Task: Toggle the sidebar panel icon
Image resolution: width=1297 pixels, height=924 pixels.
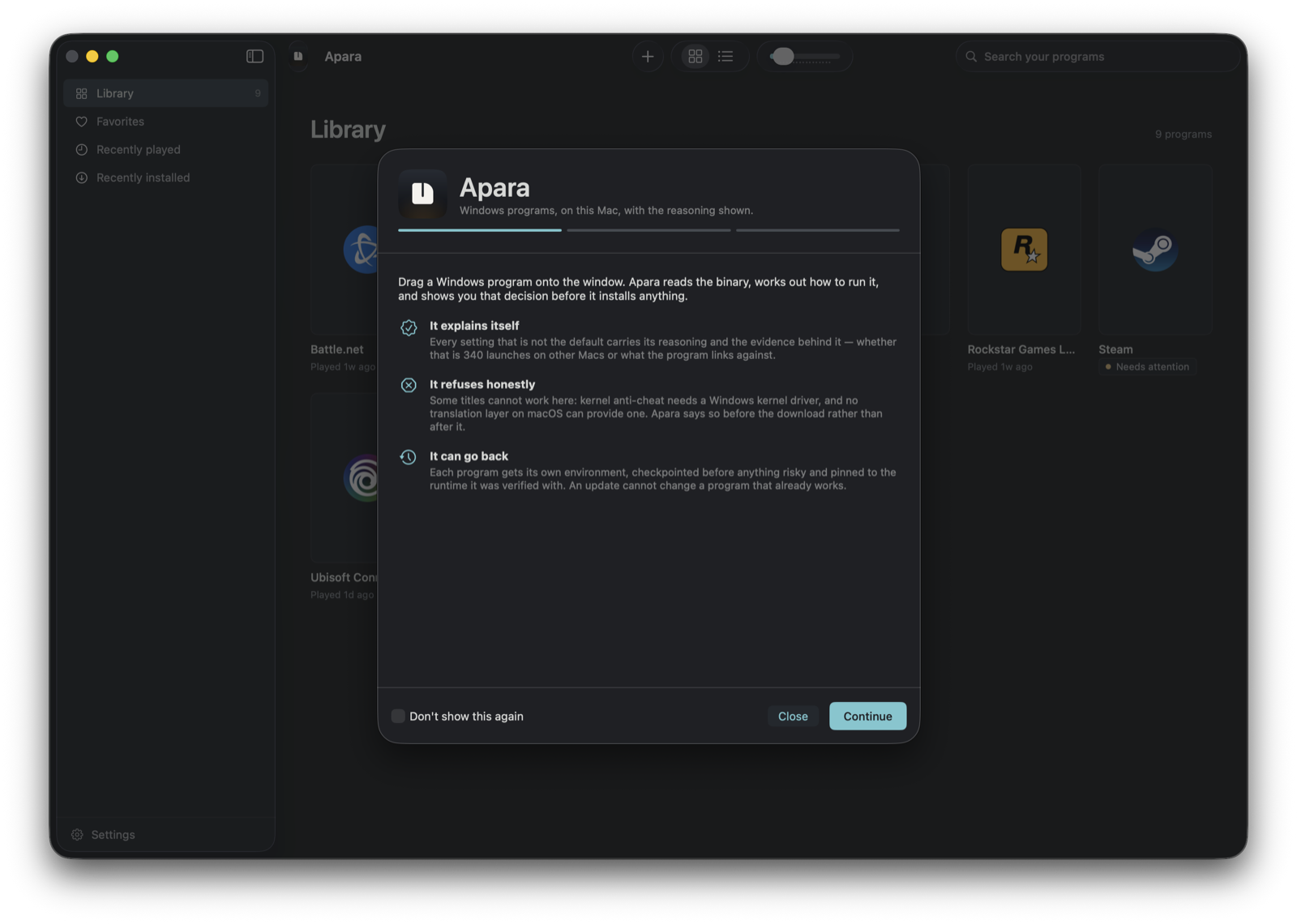Action: tap(255, 56)
